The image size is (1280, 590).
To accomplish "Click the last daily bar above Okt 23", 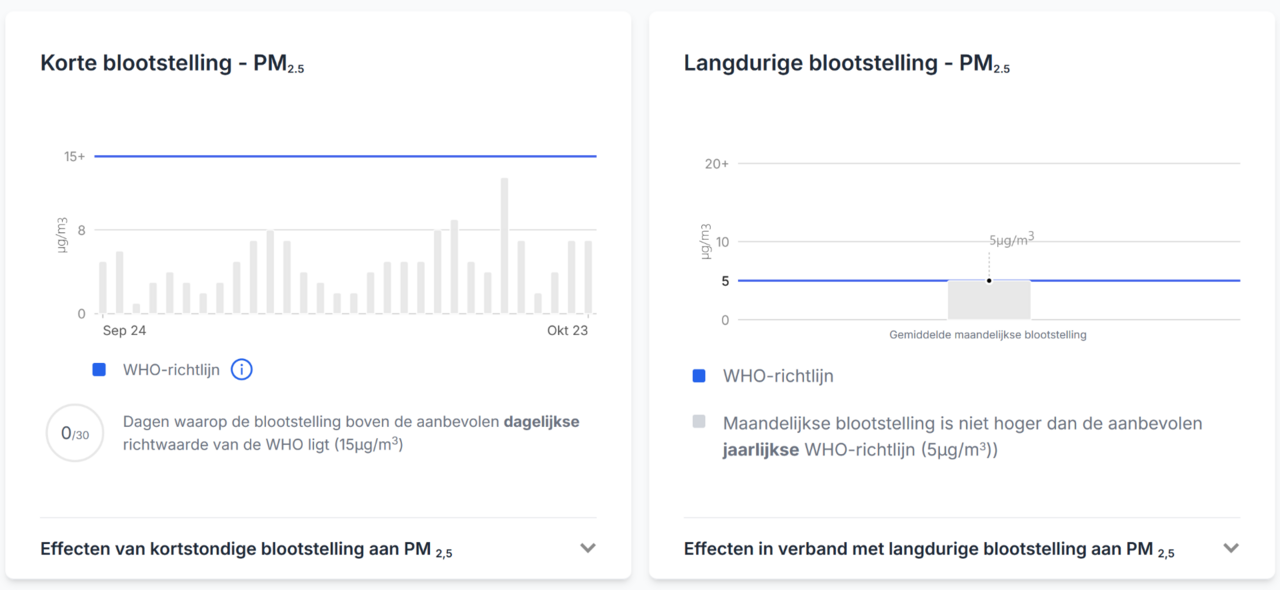I will coord(588,277).
